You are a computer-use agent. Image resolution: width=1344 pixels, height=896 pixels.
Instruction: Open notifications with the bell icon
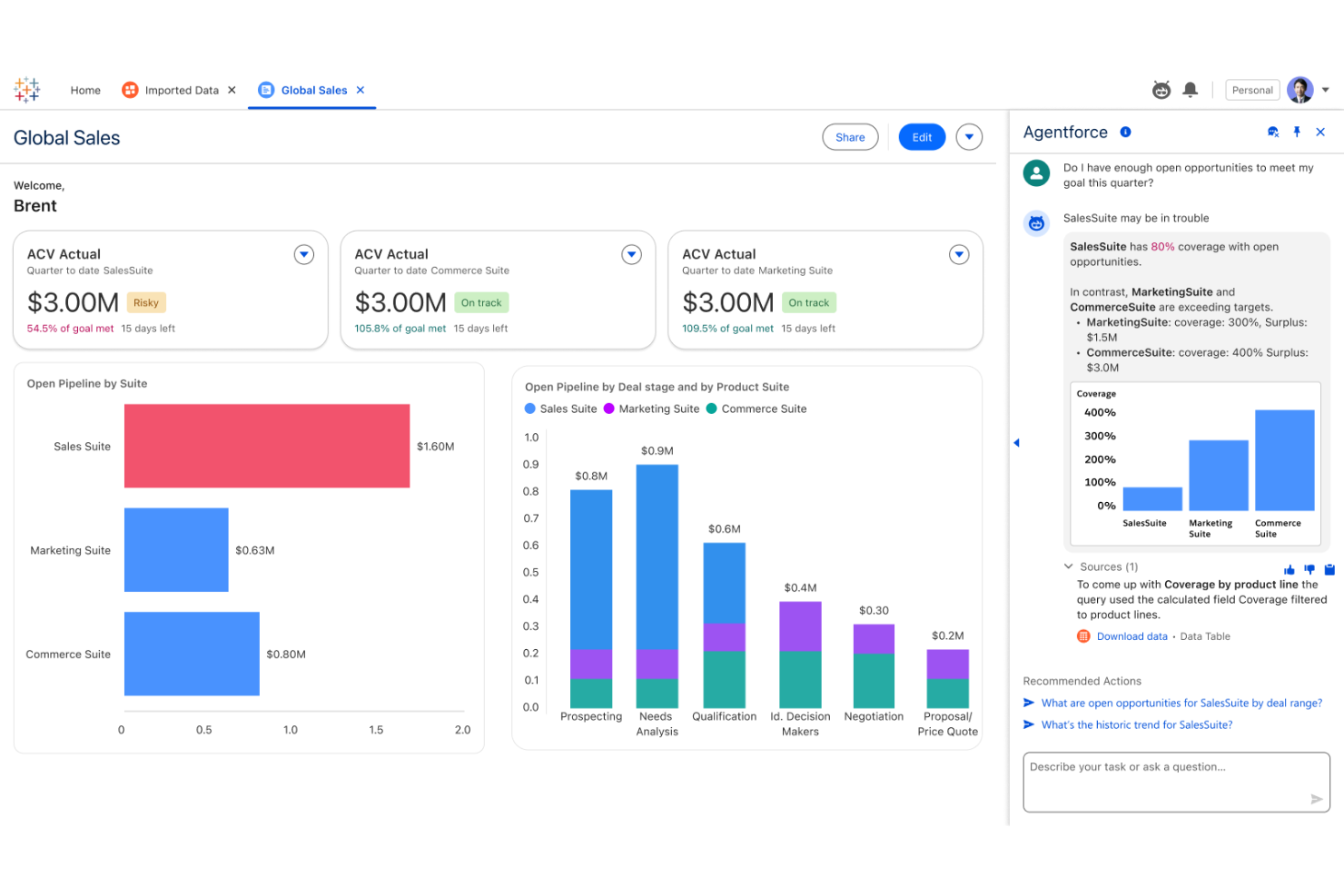1191,90
